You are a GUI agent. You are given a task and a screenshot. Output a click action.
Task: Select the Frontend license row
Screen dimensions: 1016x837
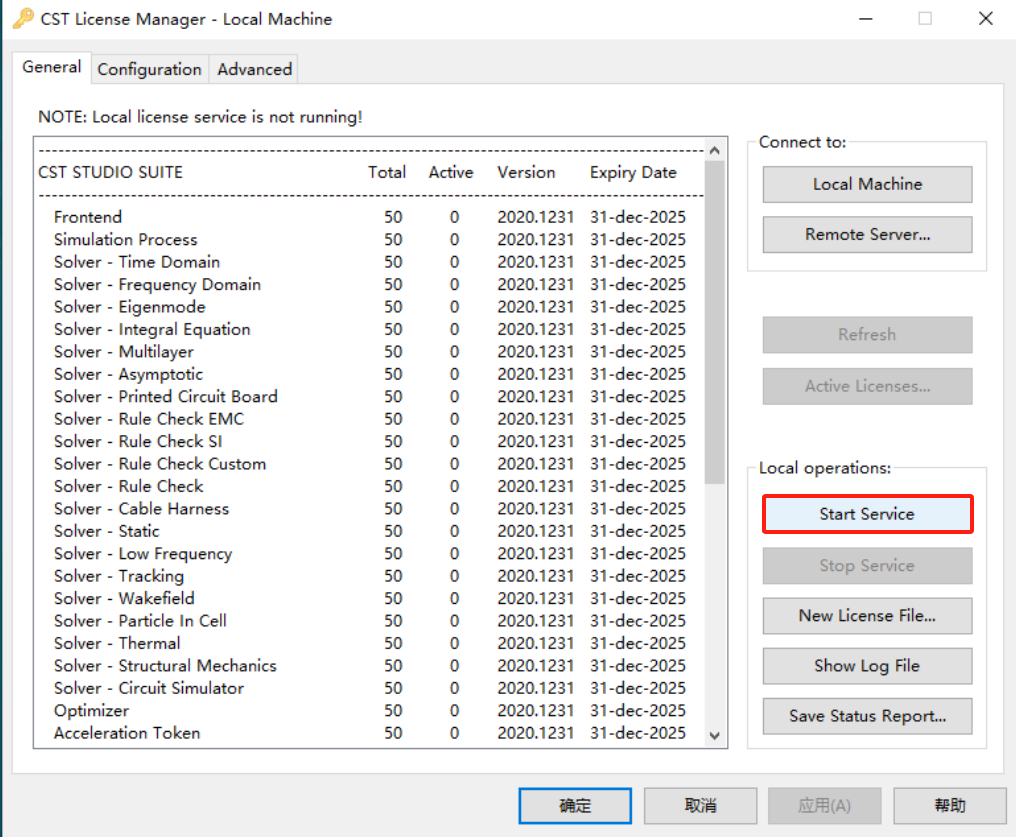point(370,217)
